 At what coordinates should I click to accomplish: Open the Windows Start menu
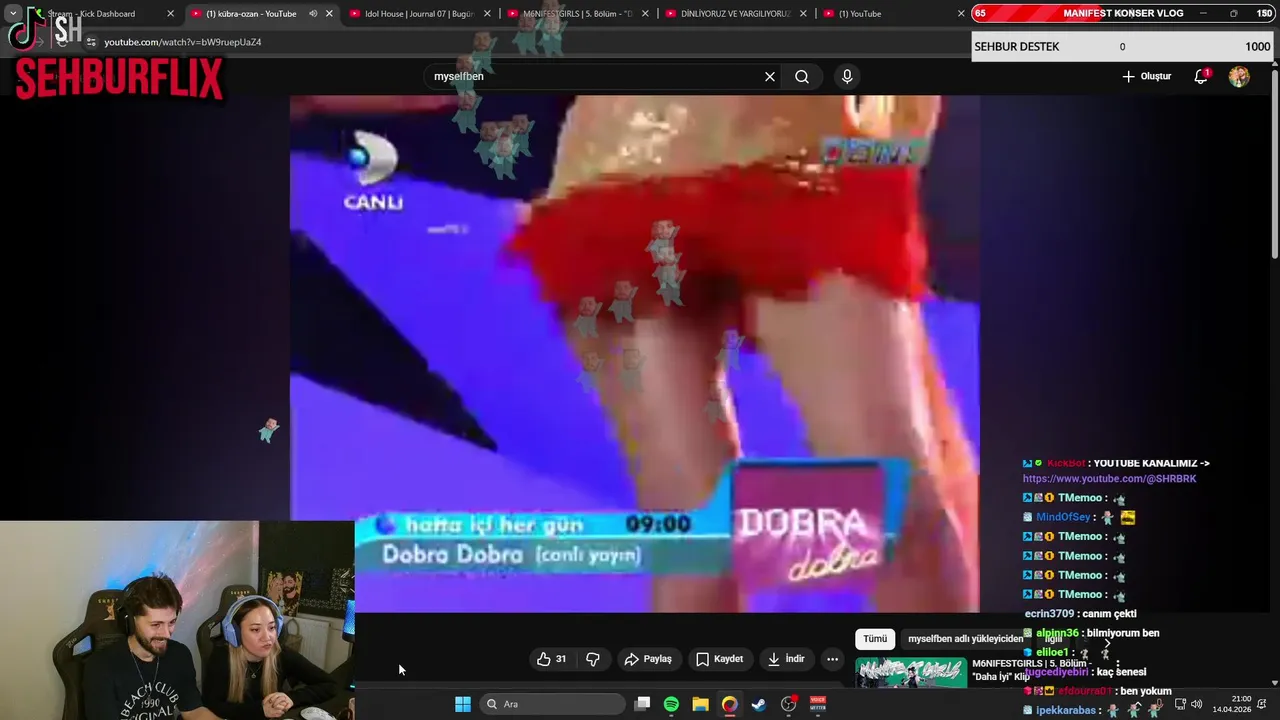coord(463,704)
